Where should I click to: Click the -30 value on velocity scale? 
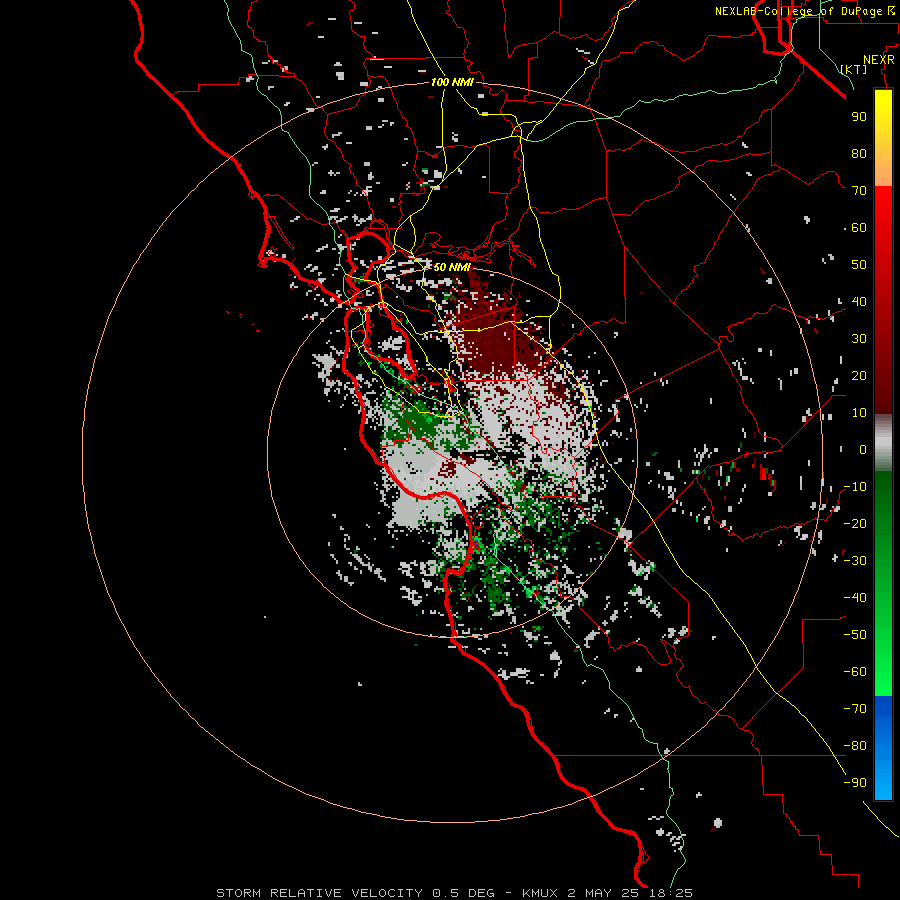click(855, 561)
